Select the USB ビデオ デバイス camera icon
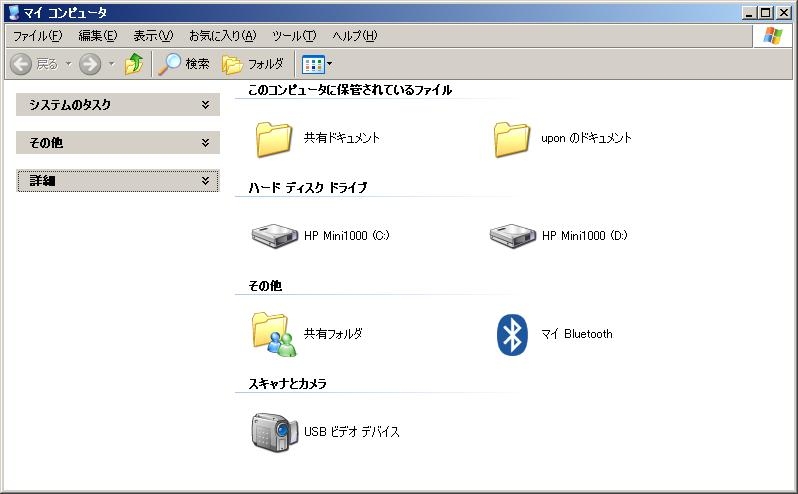Screen dimensions: 798x494 tap(274, 432)
